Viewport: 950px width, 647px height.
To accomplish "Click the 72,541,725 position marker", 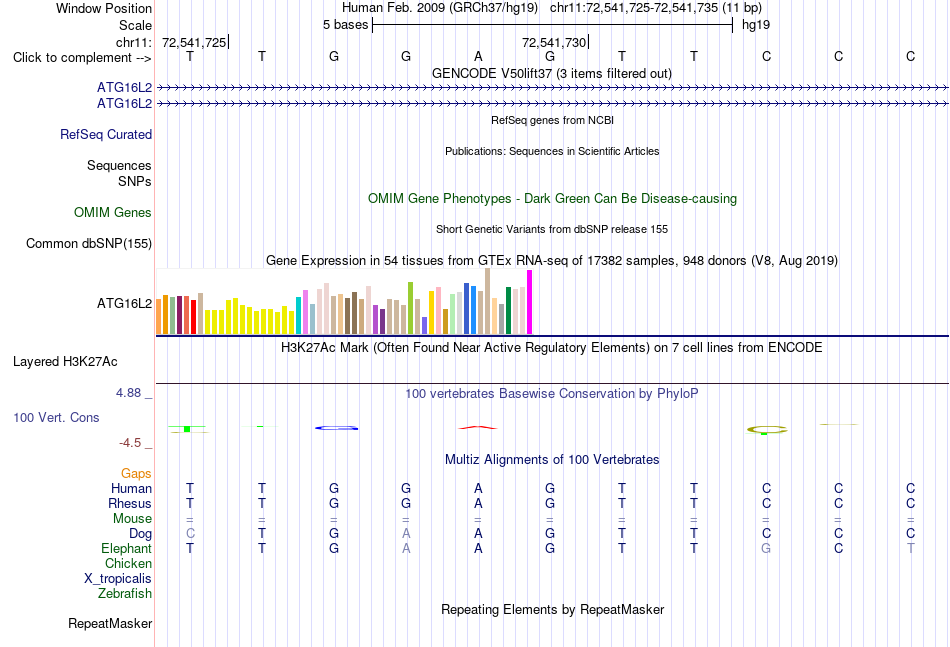I will click(x=194, y=42).
